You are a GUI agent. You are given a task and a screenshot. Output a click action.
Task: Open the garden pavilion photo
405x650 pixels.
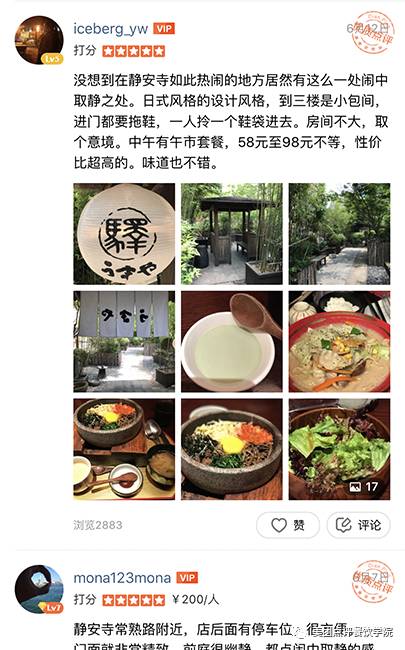pyautogui.click(x=232, y=234)
